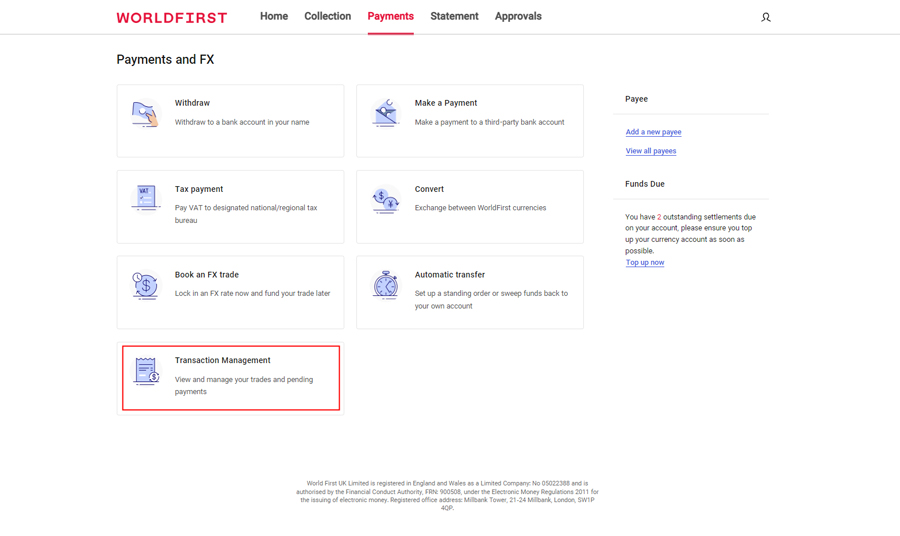This screenshot has width=900, height=536.
Task: Open the user profile icon
Action: coord(766,17)
